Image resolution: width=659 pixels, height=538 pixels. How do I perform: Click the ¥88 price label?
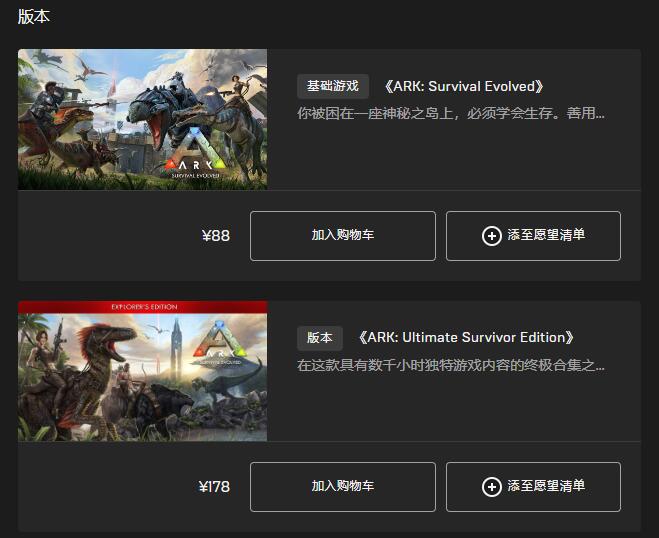216,236
